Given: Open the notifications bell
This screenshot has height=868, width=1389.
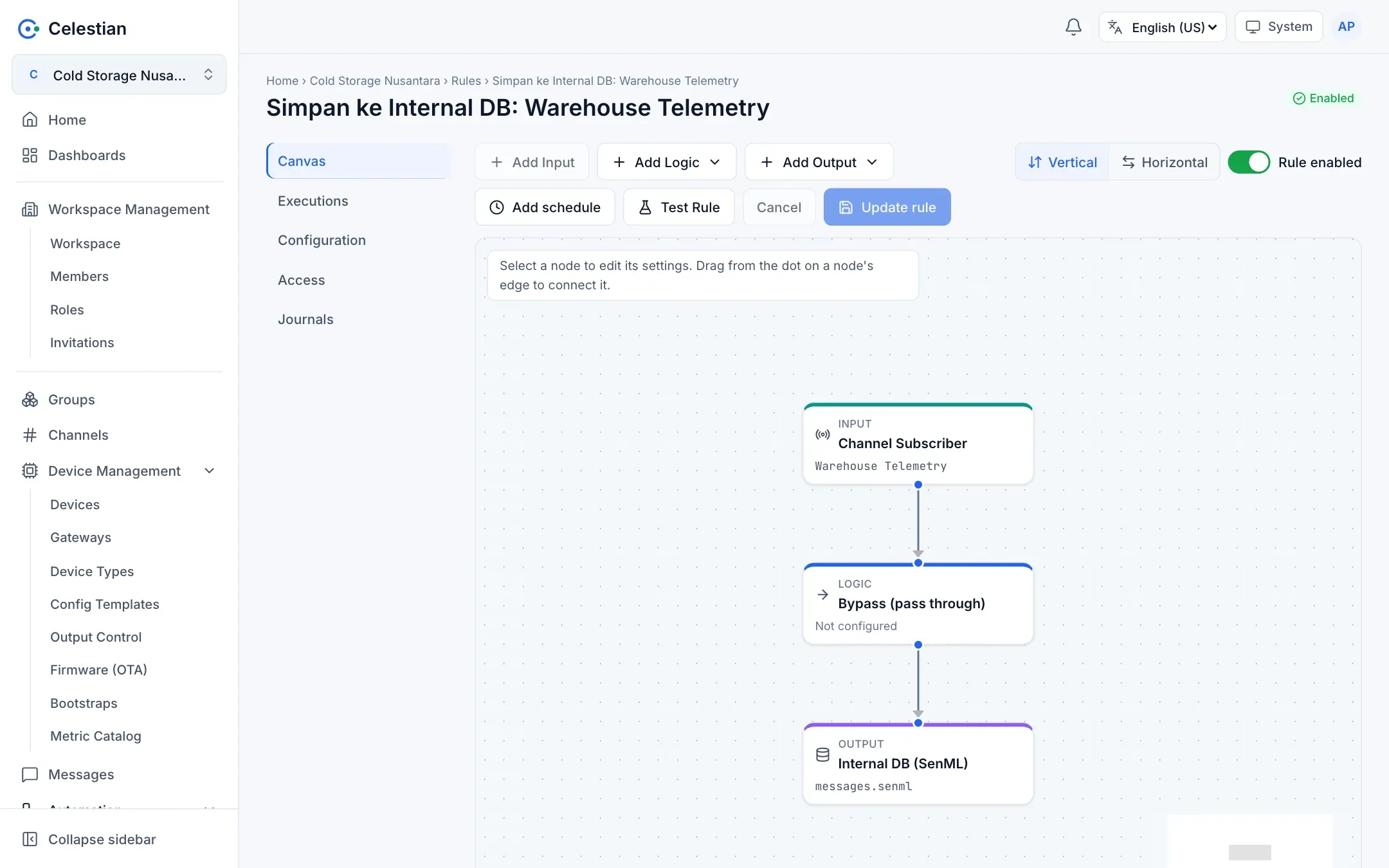Looking at the screenshot, I should tap(1073, 27).
